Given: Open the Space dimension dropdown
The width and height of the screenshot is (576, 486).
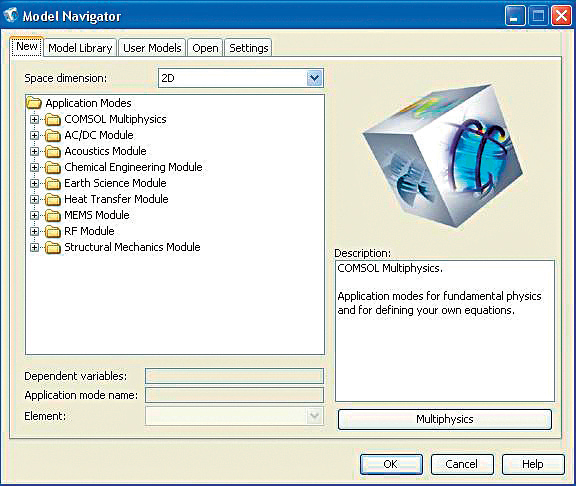Looking at the screenshot, I should point(314,78).
